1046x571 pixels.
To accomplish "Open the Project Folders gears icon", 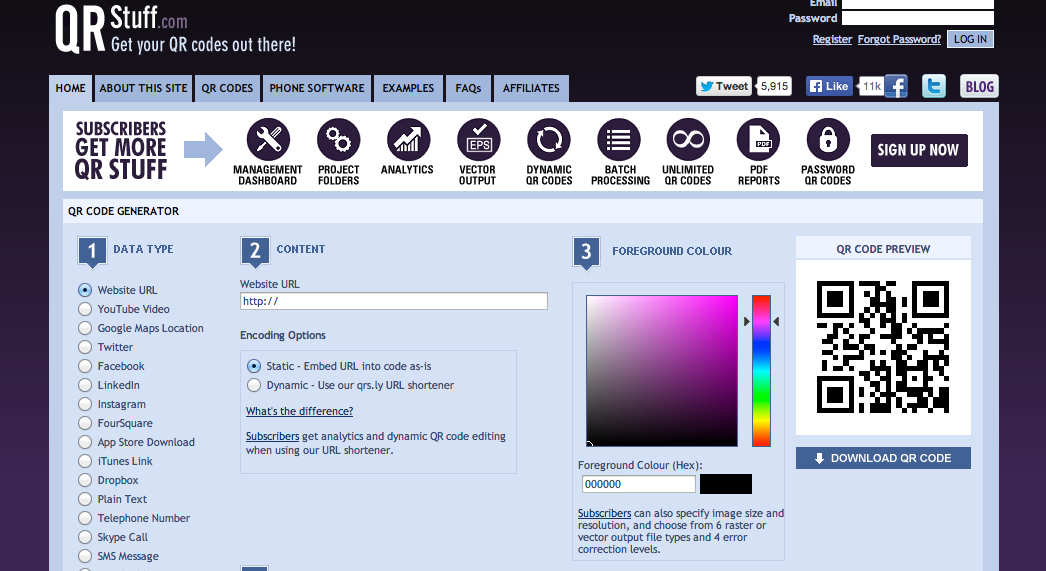I will click(x=338, y=139).
